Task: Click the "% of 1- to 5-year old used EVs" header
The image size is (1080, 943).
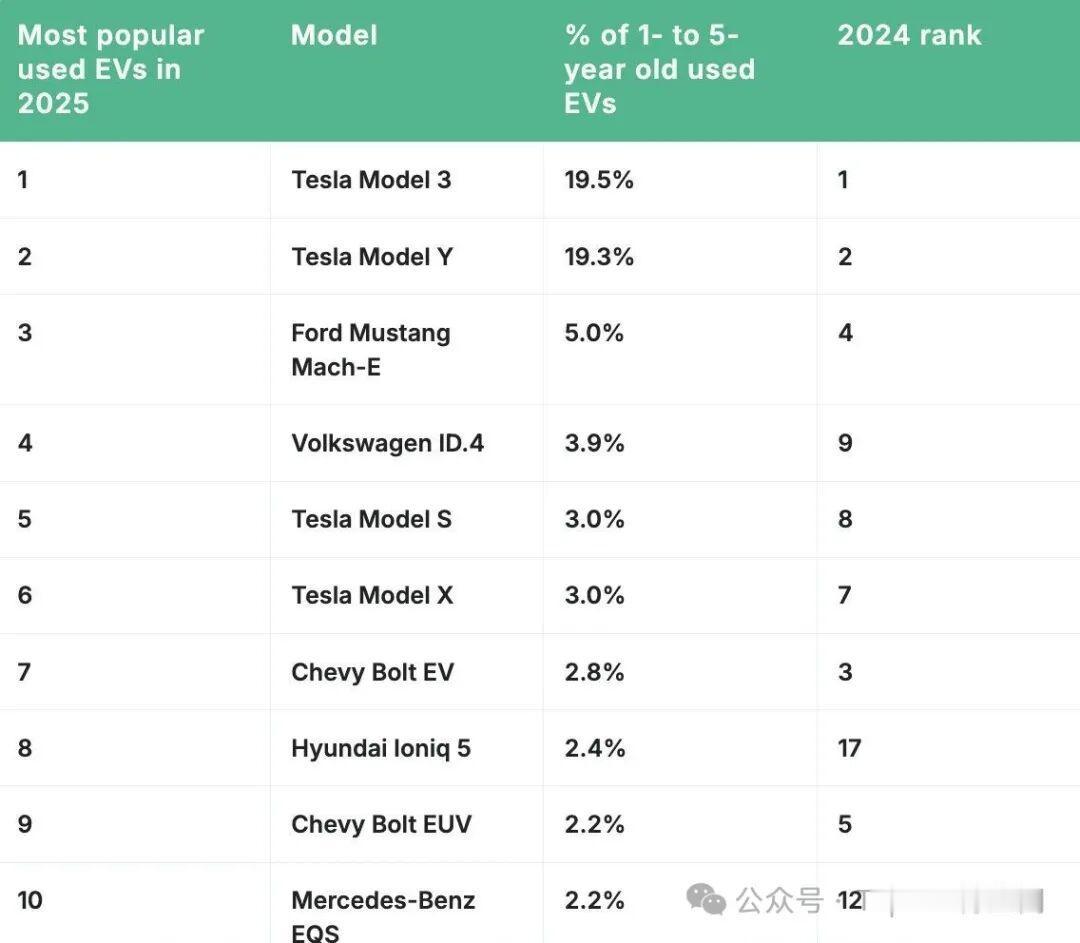Action: [659, 69]
